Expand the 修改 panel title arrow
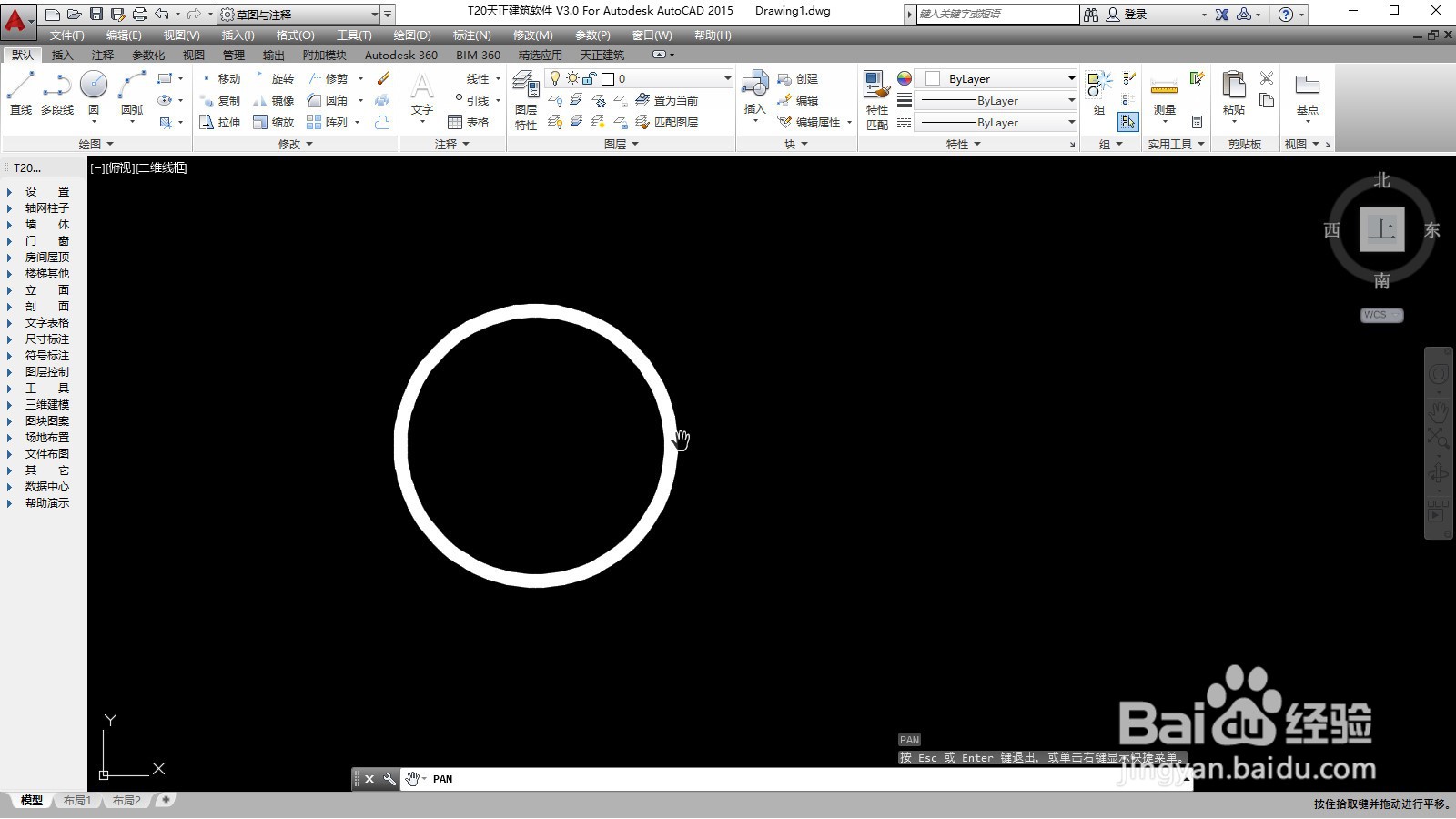1456x819 pixels. tap(309, 144)
